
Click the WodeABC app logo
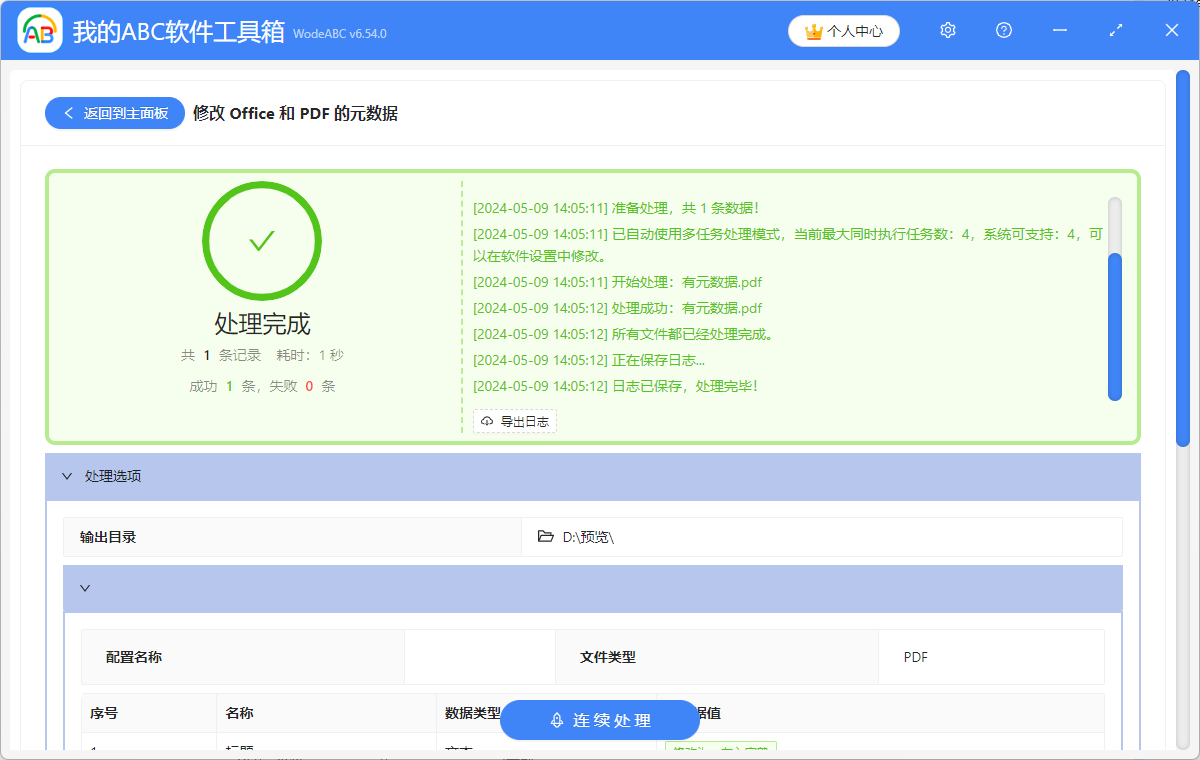click(x=40, y=31)
